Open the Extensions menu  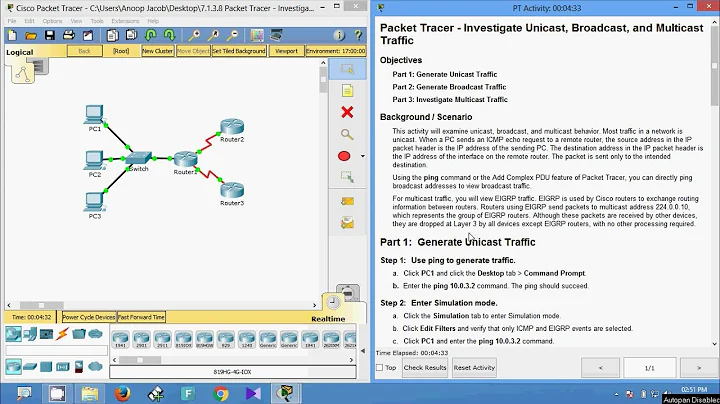pyautogui.click(x=125, y=21)
